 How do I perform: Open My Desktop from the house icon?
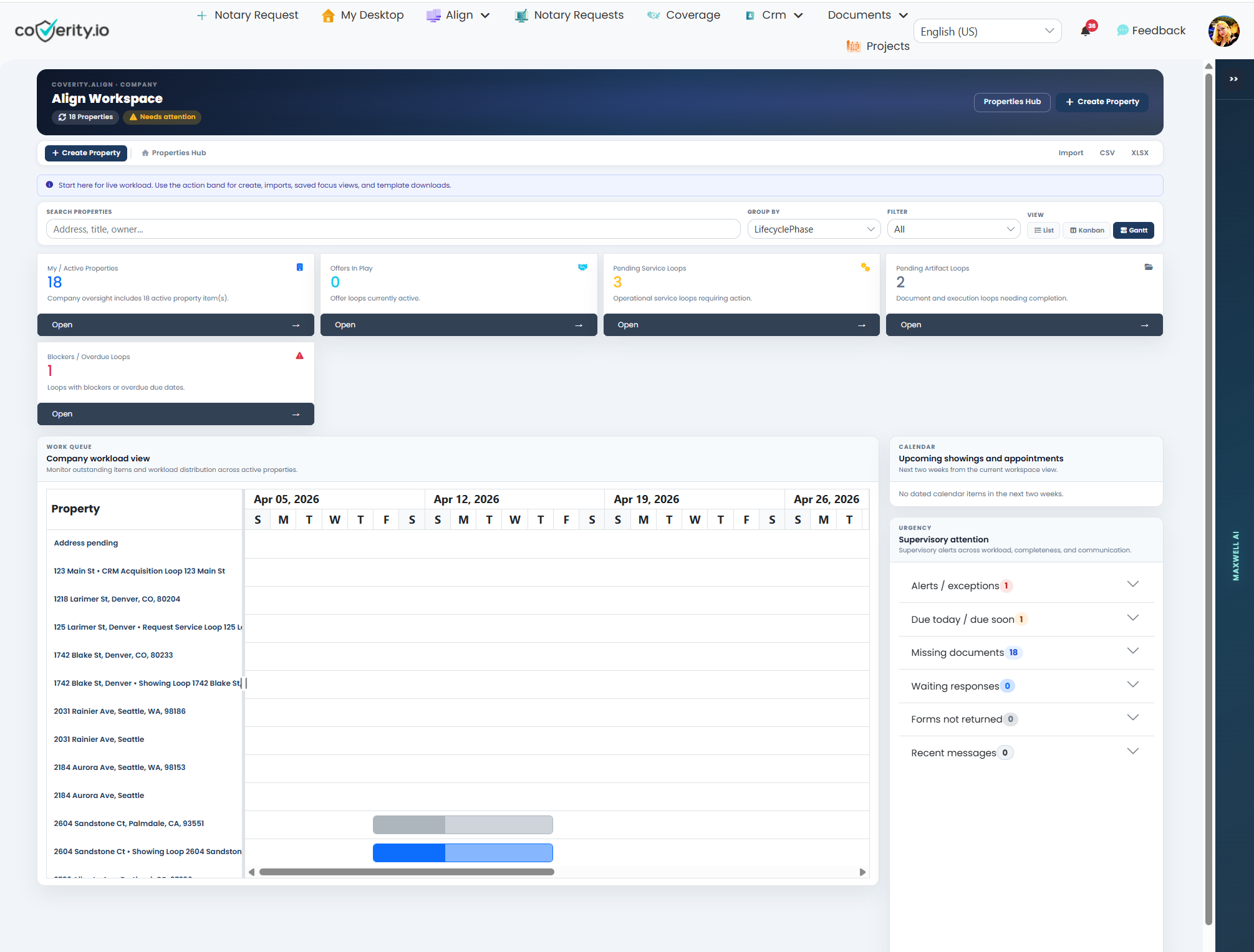tap(328, 16)
